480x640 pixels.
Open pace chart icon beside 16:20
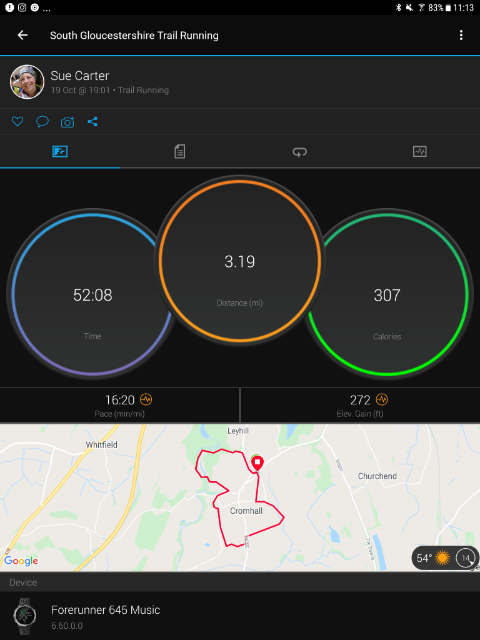146,399
